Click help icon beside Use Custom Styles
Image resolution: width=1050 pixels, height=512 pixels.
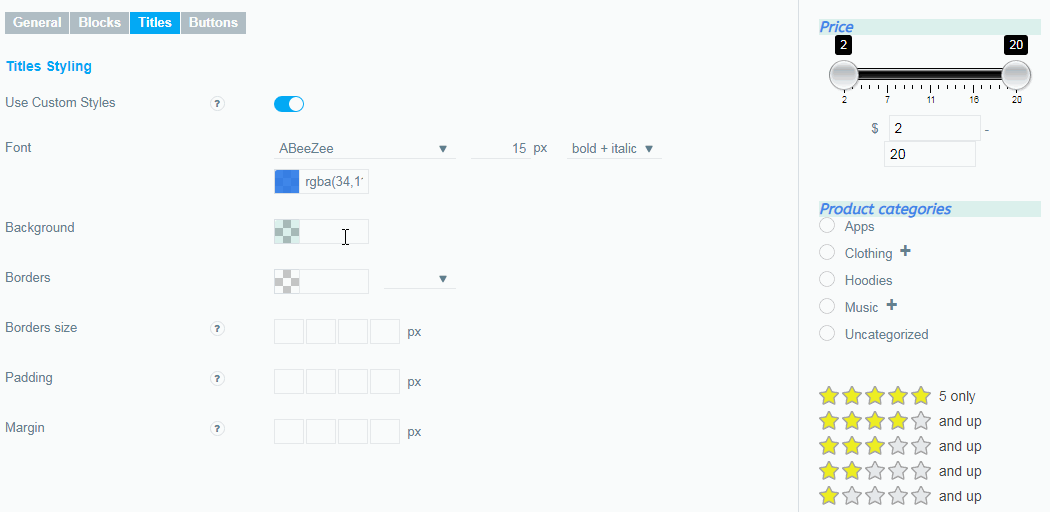[217, 104]
